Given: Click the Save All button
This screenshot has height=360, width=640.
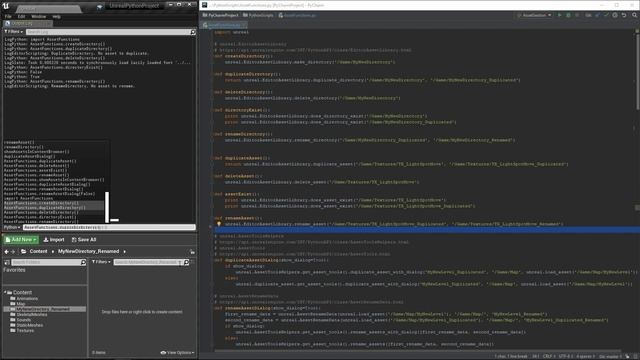Looking at the screenshot, I should point(84,240).
